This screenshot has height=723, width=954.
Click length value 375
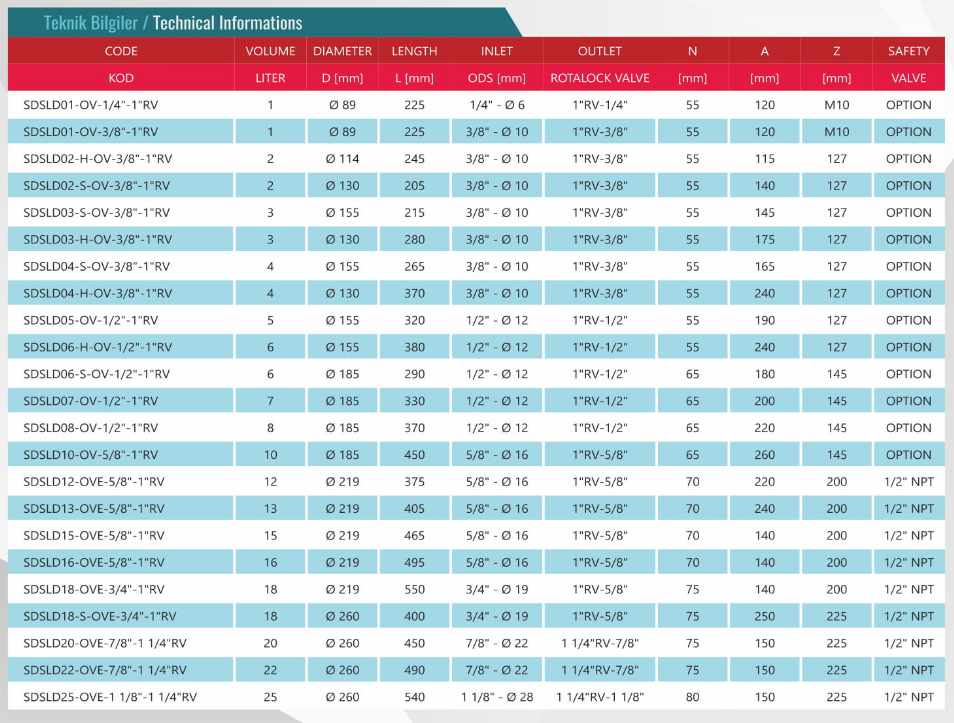point(414,481)
